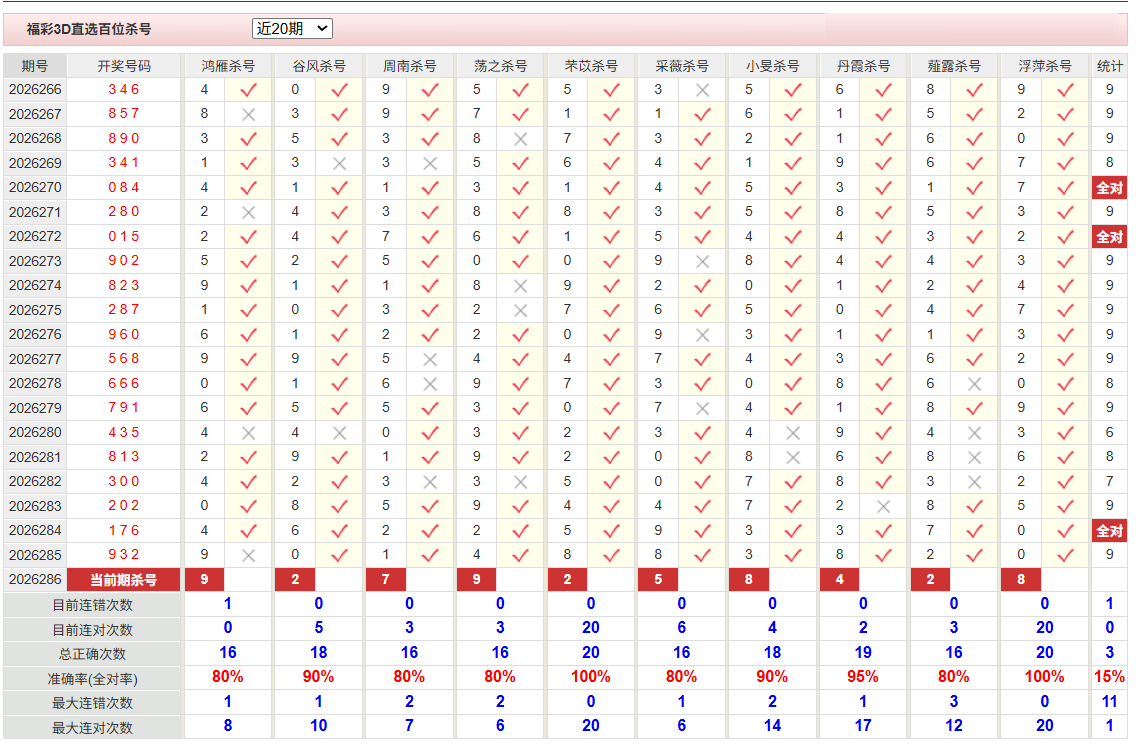Click the check mark for 谷风杀号 in row 2026284
Image resolution: width=1141 pixels, height=754 pixels.
(x=339, y=531)
